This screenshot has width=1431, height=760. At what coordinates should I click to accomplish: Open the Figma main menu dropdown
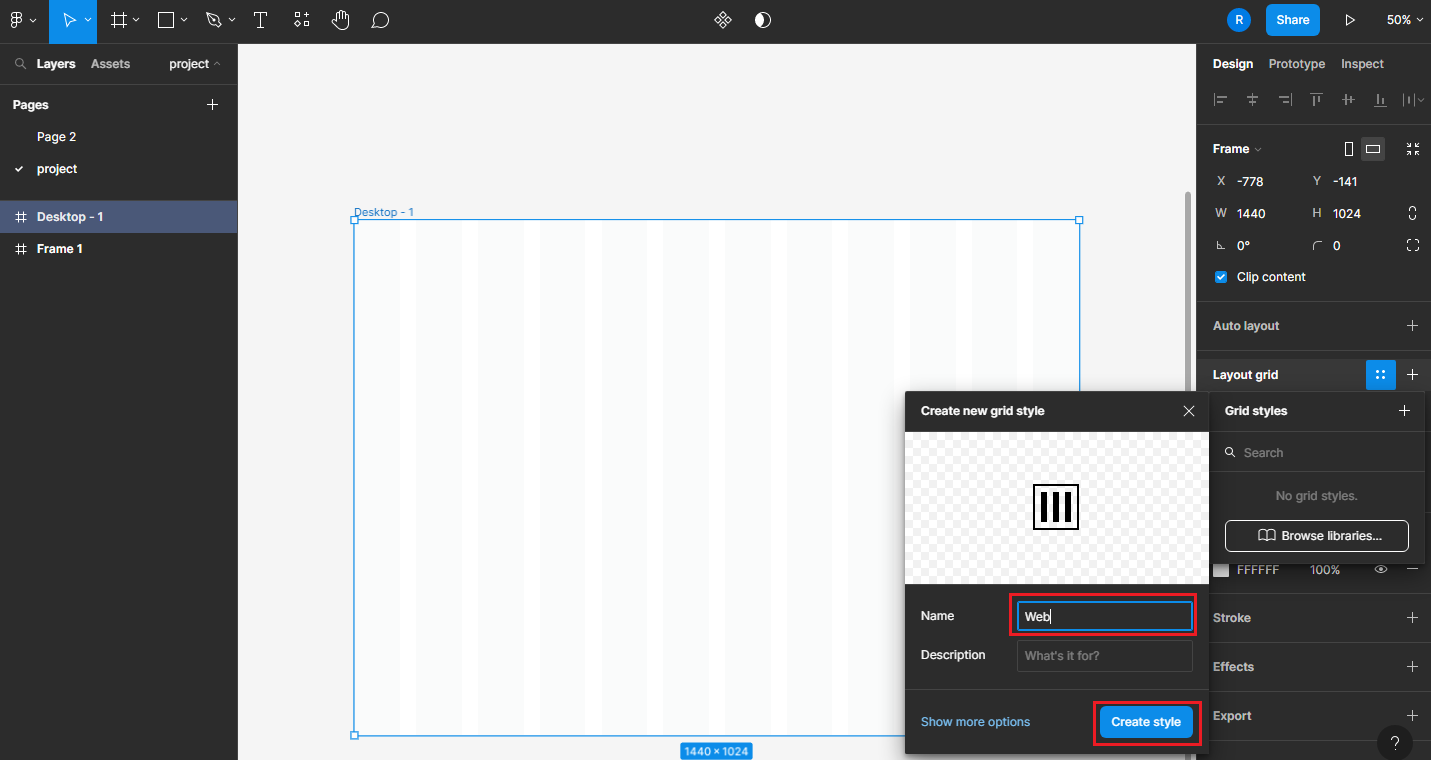22,20
